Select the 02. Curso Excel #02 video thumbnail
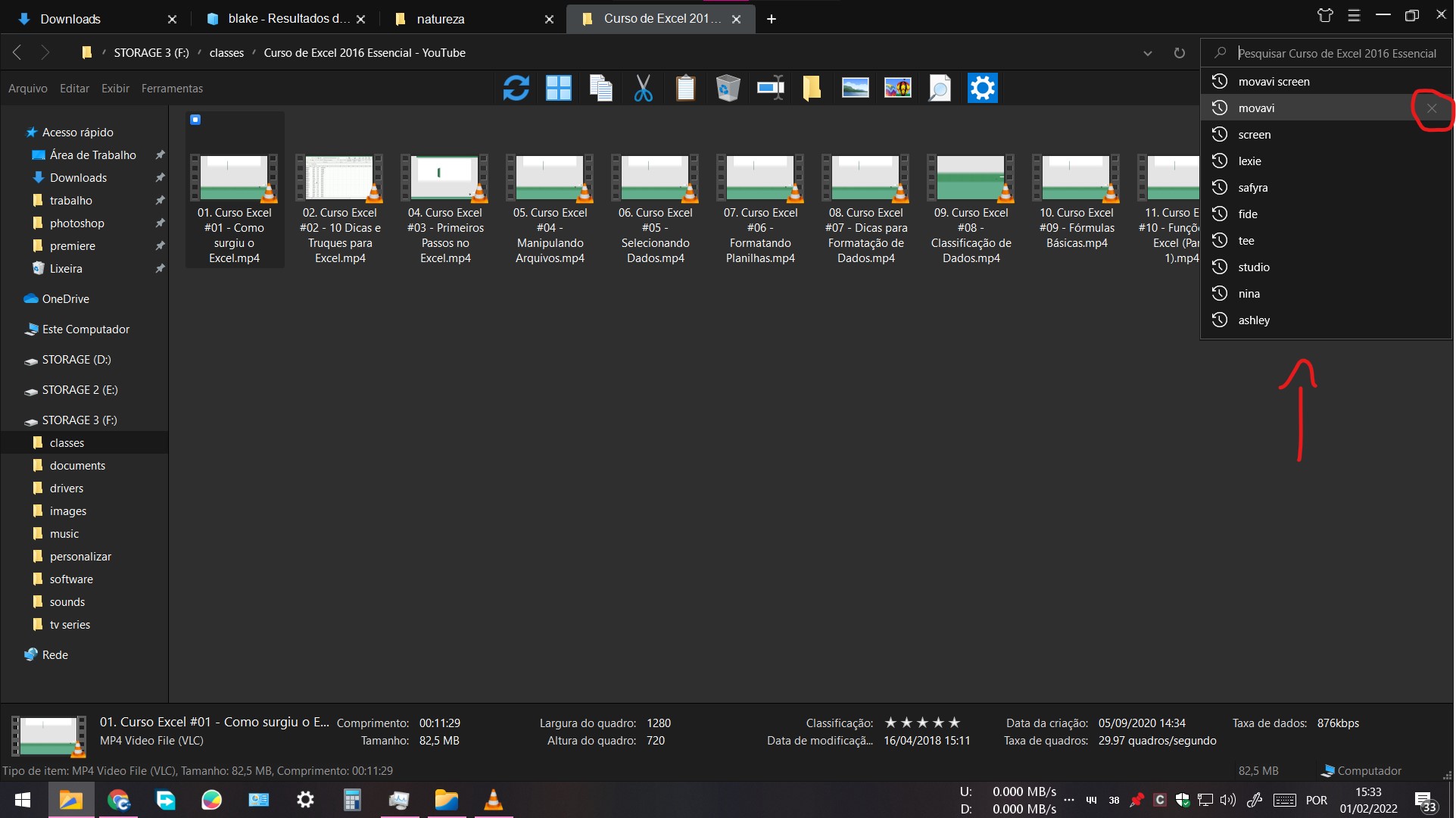 tap(339, 179)
